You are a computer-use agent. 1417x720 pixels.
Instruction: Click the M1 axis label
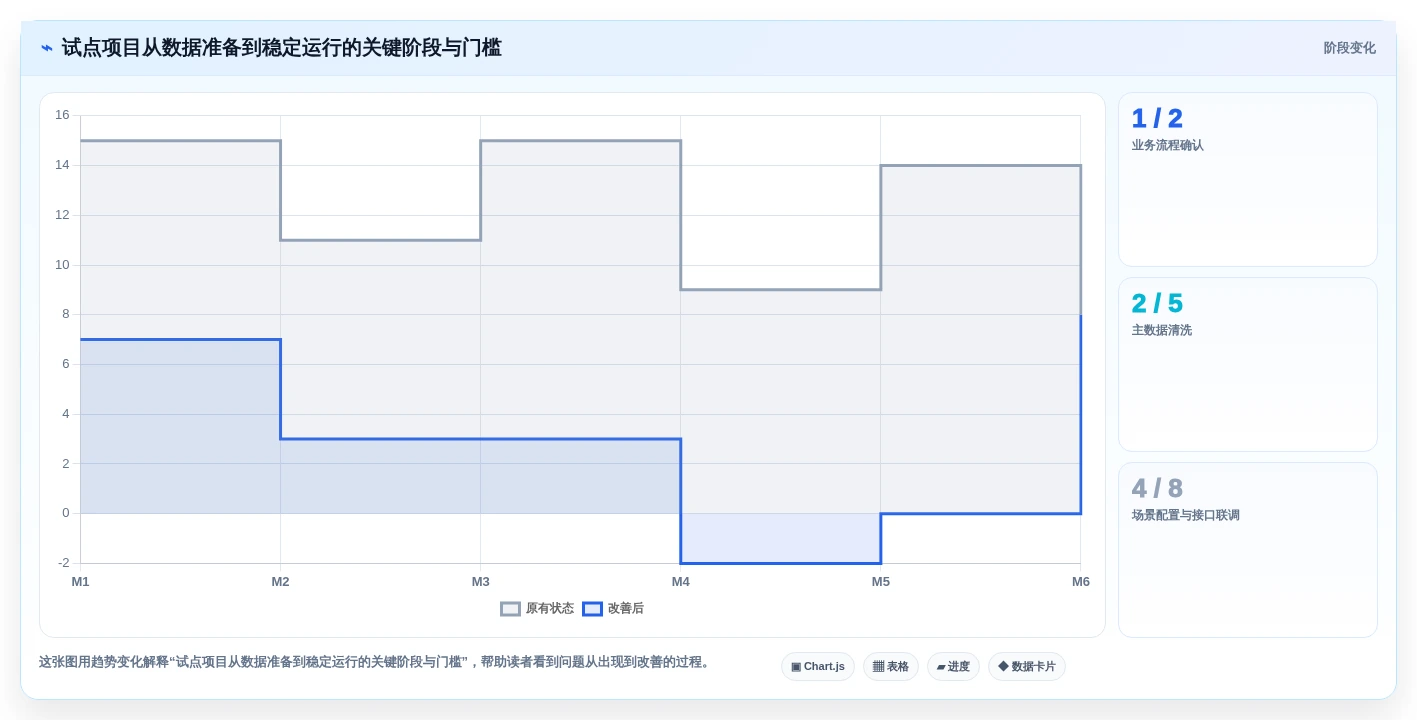[x=80, y=582]
